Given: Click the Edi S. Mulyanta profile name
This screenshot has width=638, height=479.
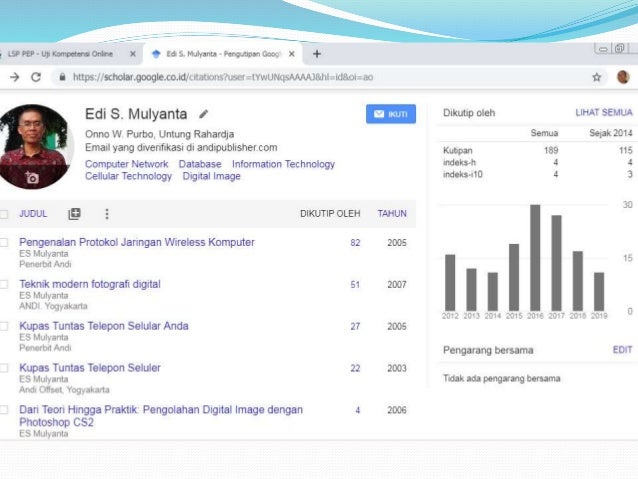Looking at the screenshot, I should (x=136, y=114).
